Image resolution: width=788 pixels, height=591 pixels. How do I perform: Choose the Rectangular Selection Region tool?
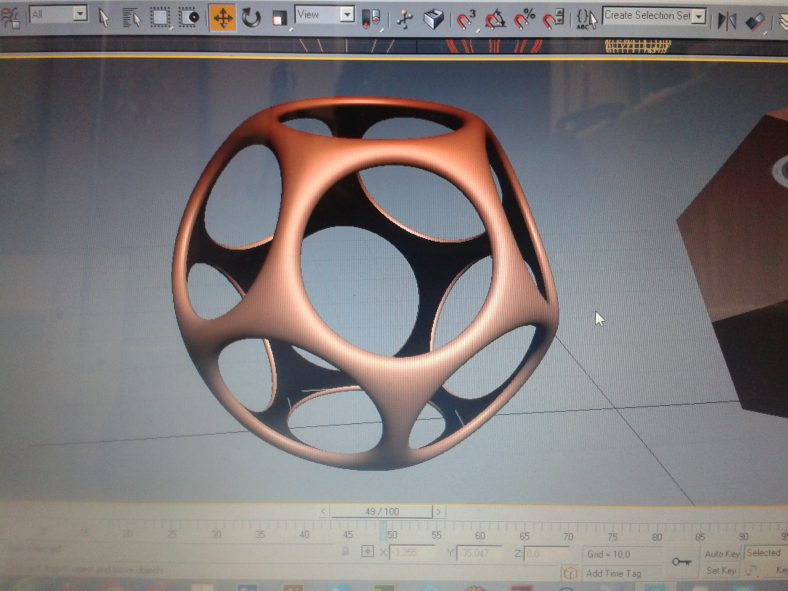click(x=160, y=17)
